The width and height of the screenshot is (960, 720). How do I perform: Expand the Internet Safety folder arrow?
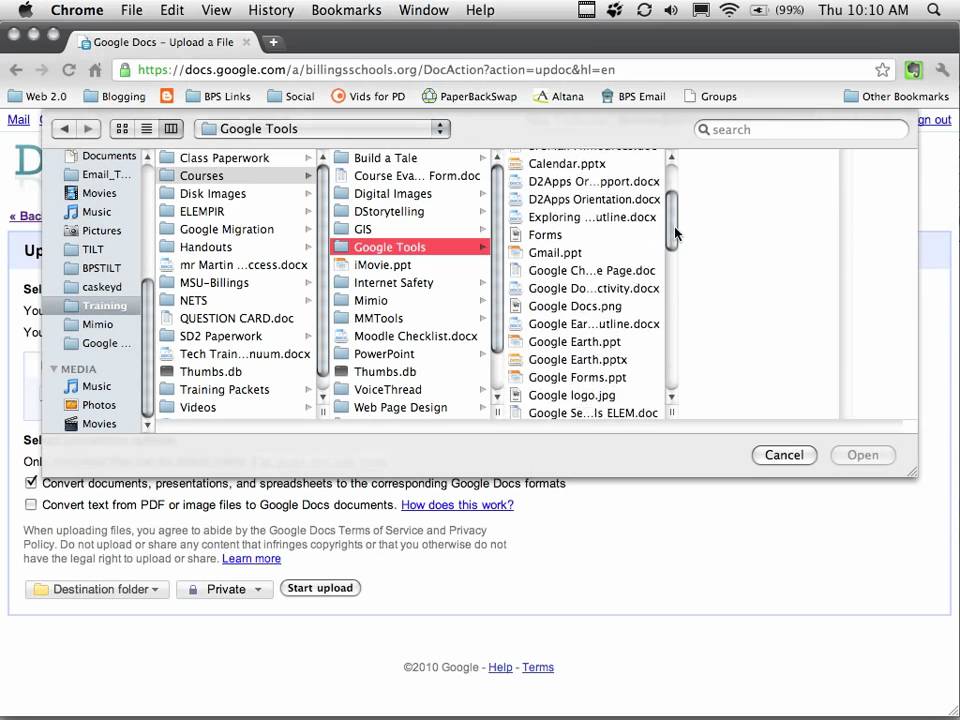click(482, 283)
